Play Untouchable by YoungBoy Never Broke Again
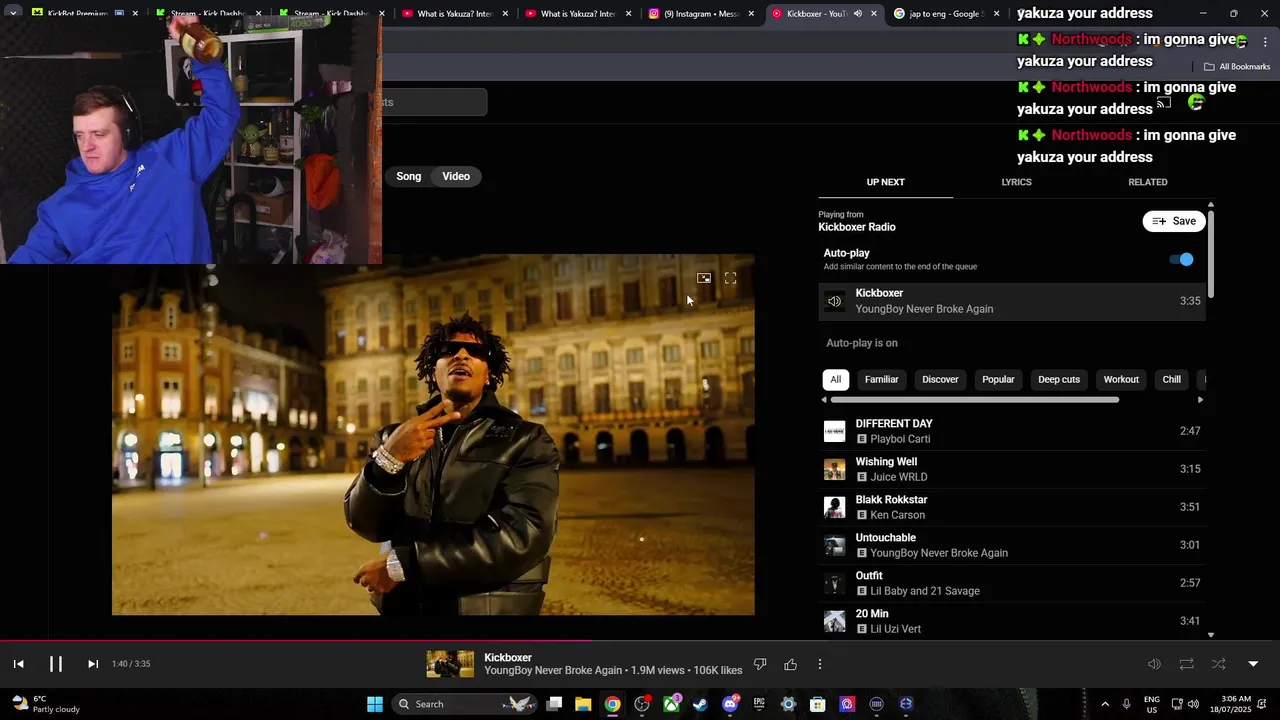Image resolution: width=1280 pixels, height=720 pixels. pyautogui.click(x=1012, y=545)
